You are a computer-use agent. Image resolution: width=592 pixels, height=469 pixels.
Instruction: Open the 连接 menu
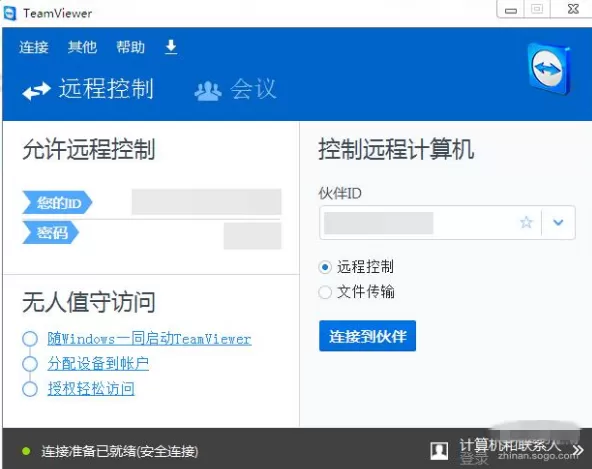34,48
